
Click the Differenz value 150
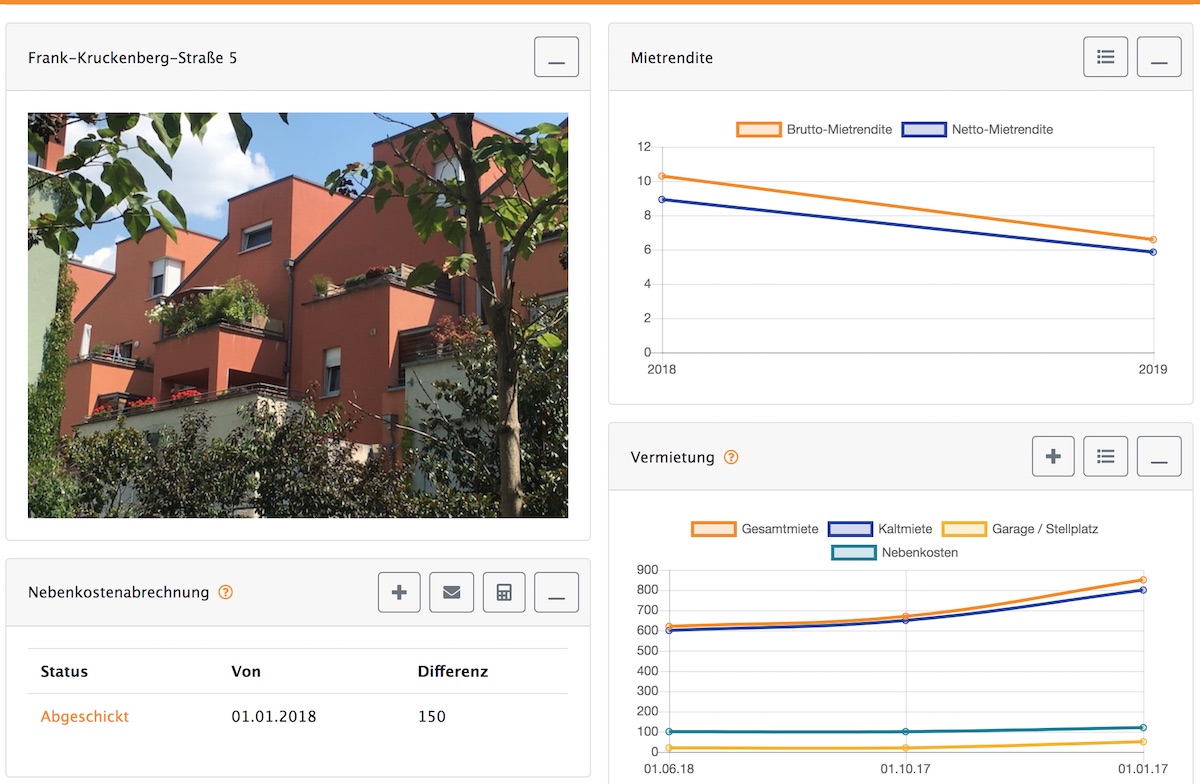[x=432, y=716]
